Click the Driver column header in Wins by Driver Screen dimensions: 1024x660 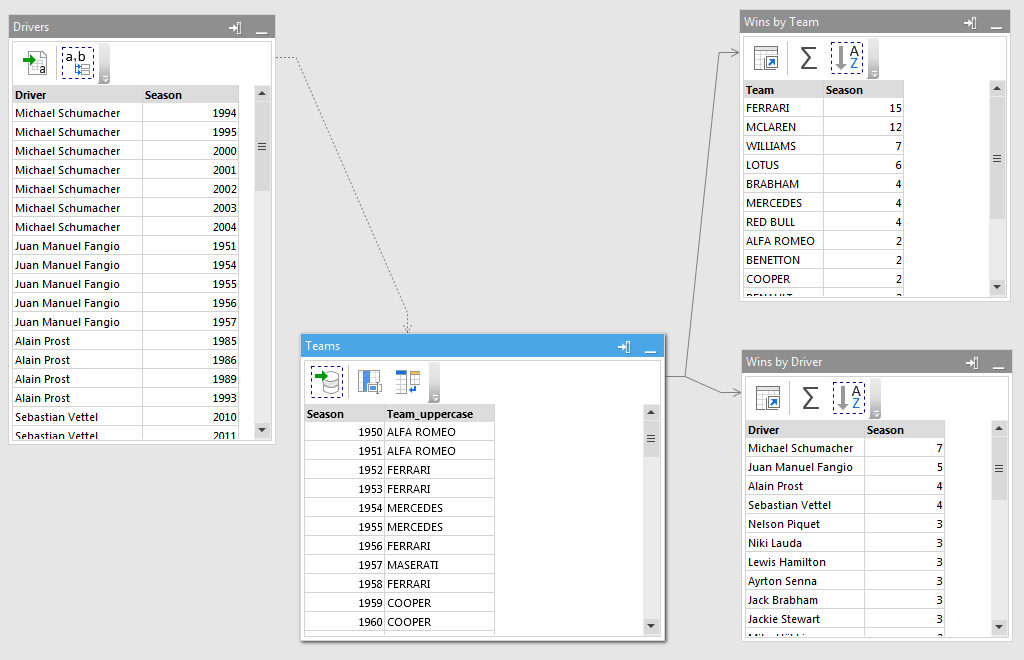pos(805,430)
